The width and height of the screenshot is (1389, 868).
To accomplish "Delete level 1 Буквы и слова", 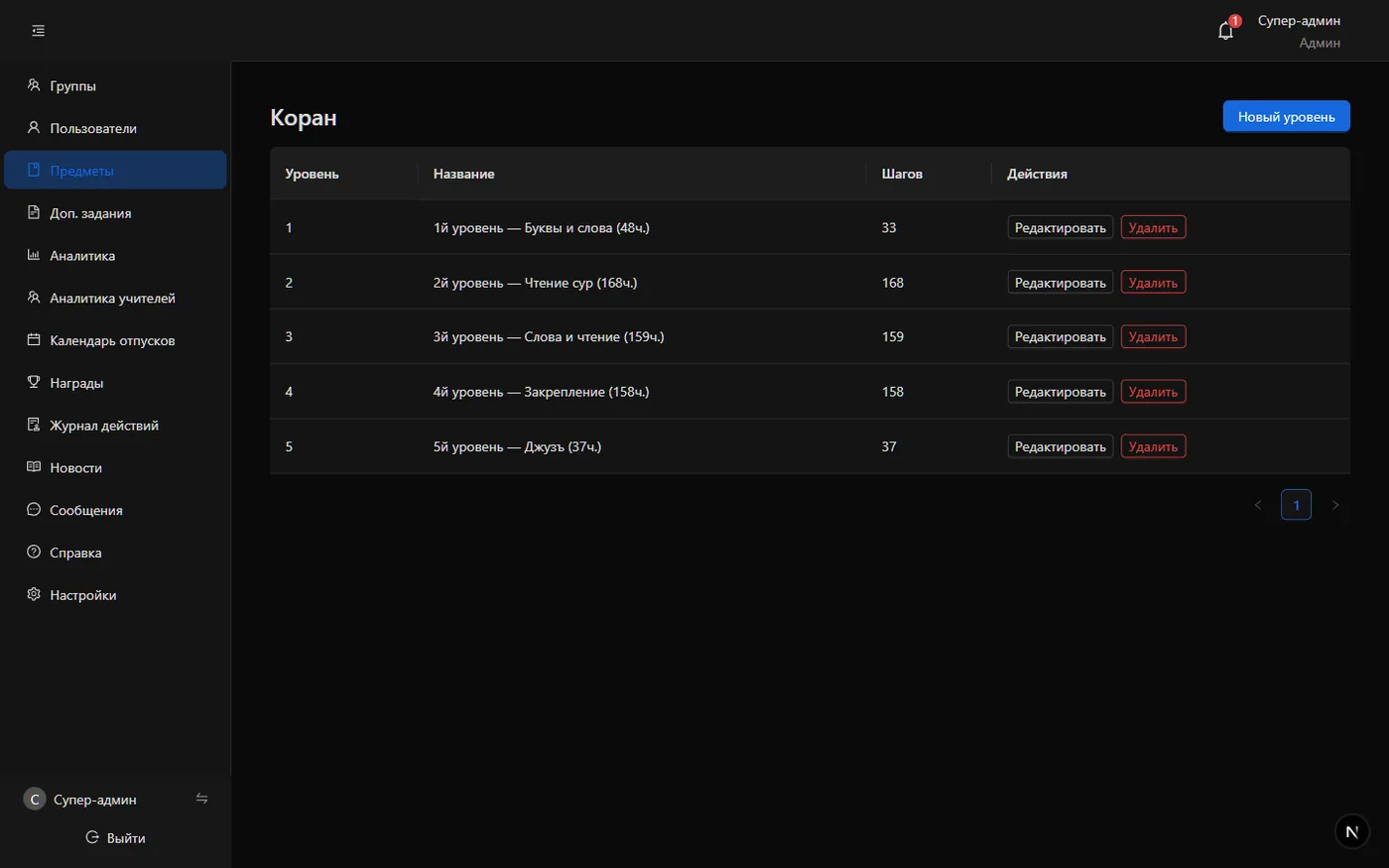I will tap(1153, 227).
